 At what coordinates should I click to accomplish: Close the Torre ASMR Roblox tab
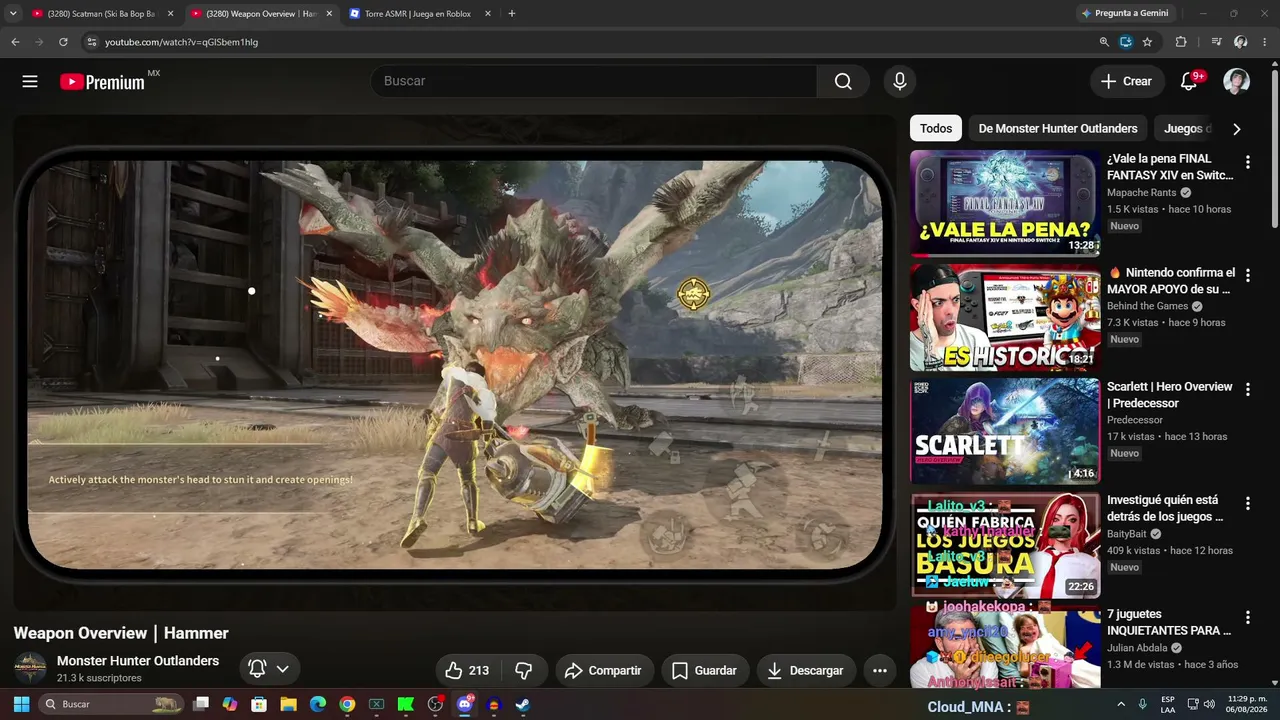click(x=487, y=14)
